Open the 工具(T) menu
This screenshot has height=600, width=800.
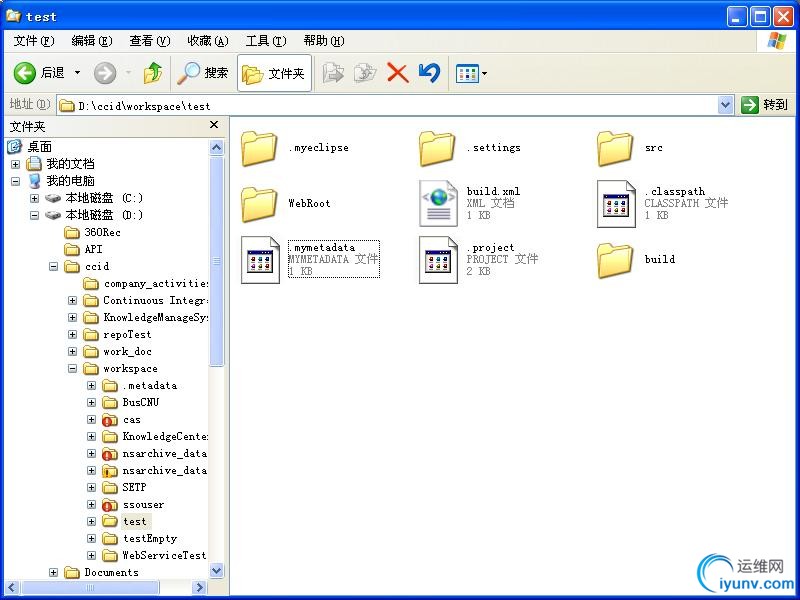click(x=266, y=41)
